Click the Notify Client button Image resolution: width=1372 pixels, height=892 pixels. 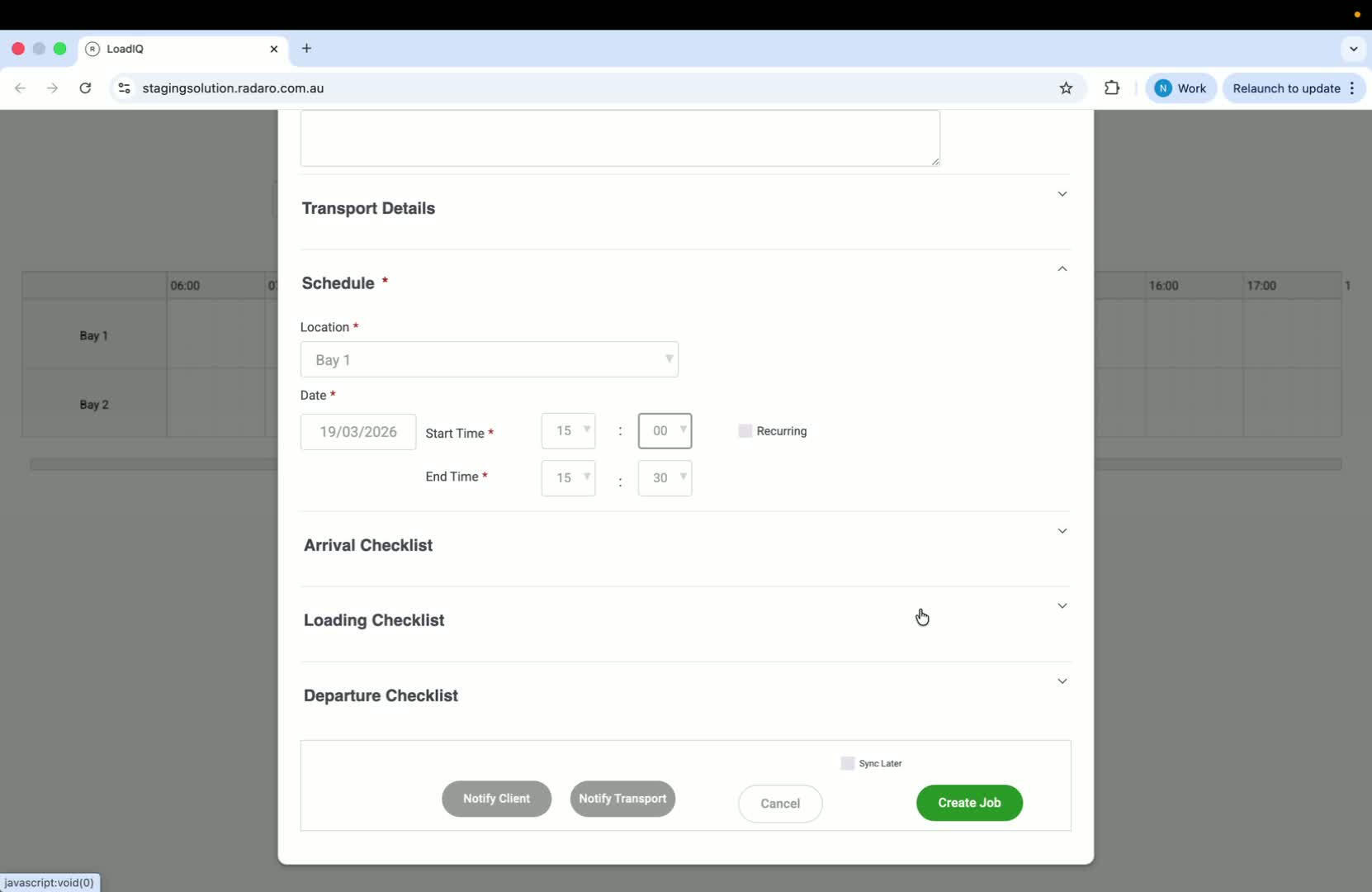point(496,799)
